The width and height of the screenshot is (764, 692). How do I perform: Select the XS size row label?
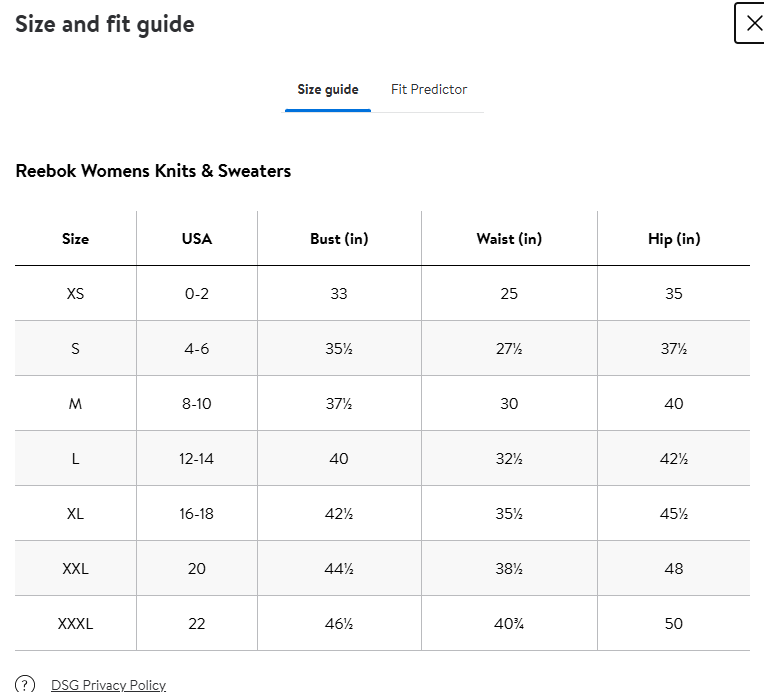75,294
